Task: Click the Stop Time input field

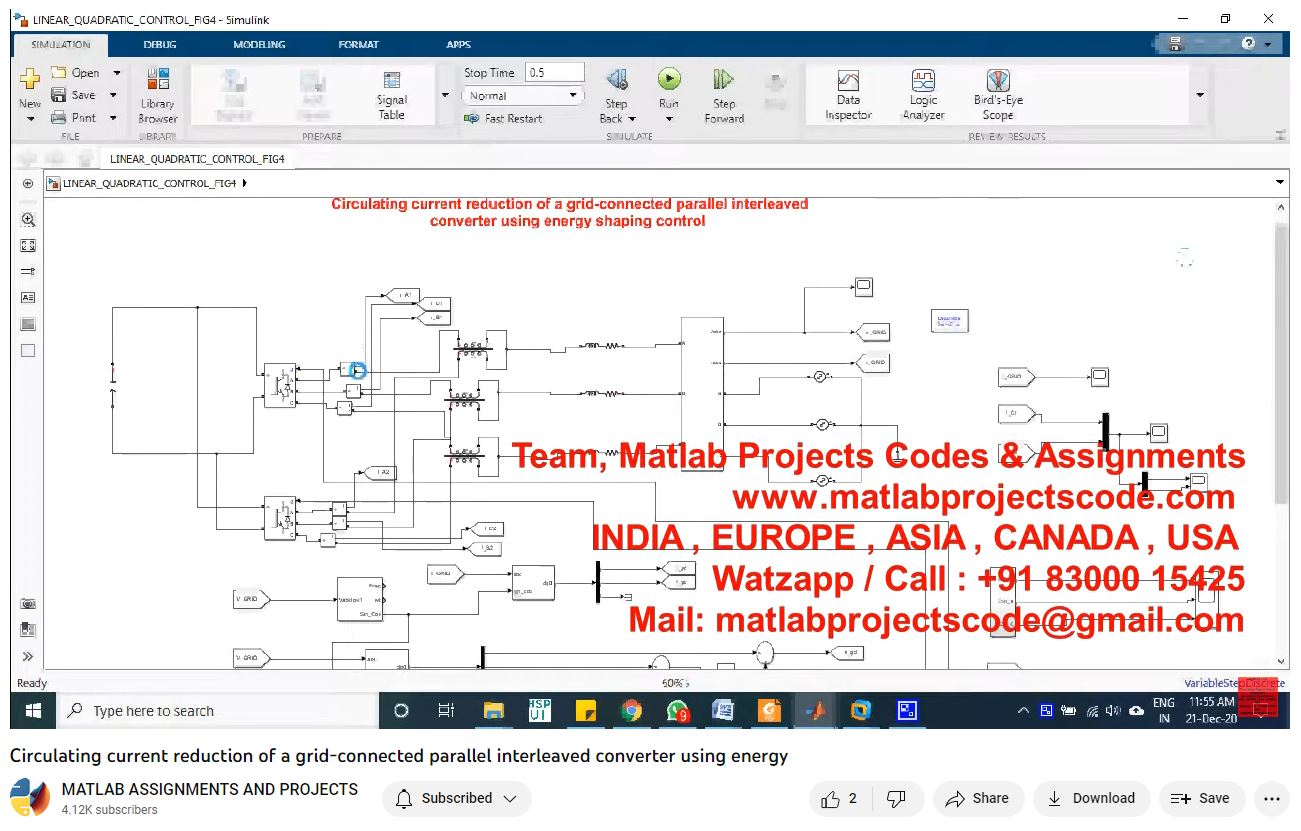Action: (554, 73)
